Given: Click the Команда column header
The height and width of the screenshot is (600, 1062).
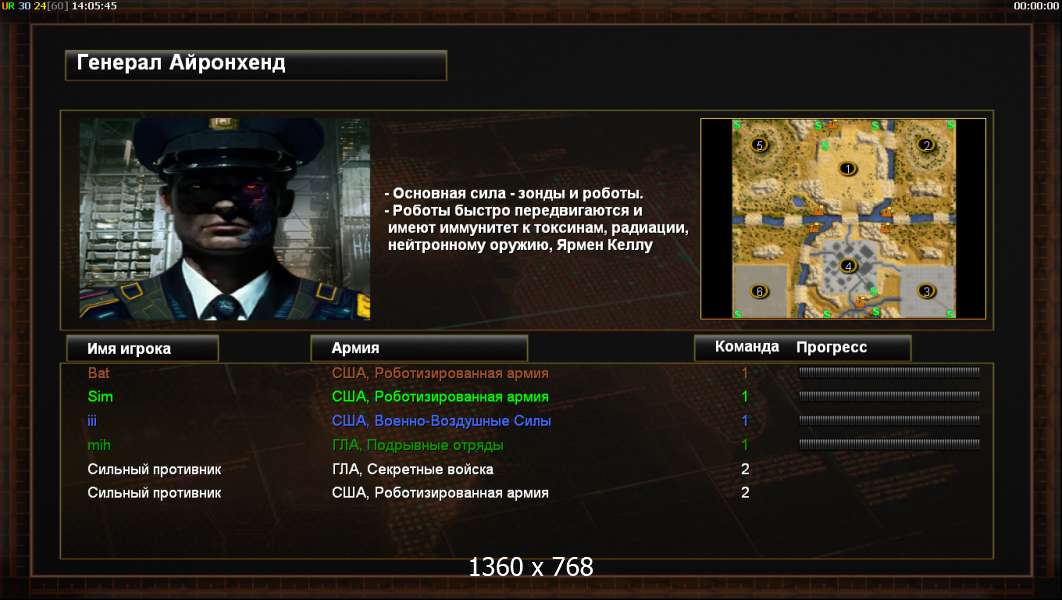Looking at the screenshot, I should pyautogui.click(x=747, y=347).
